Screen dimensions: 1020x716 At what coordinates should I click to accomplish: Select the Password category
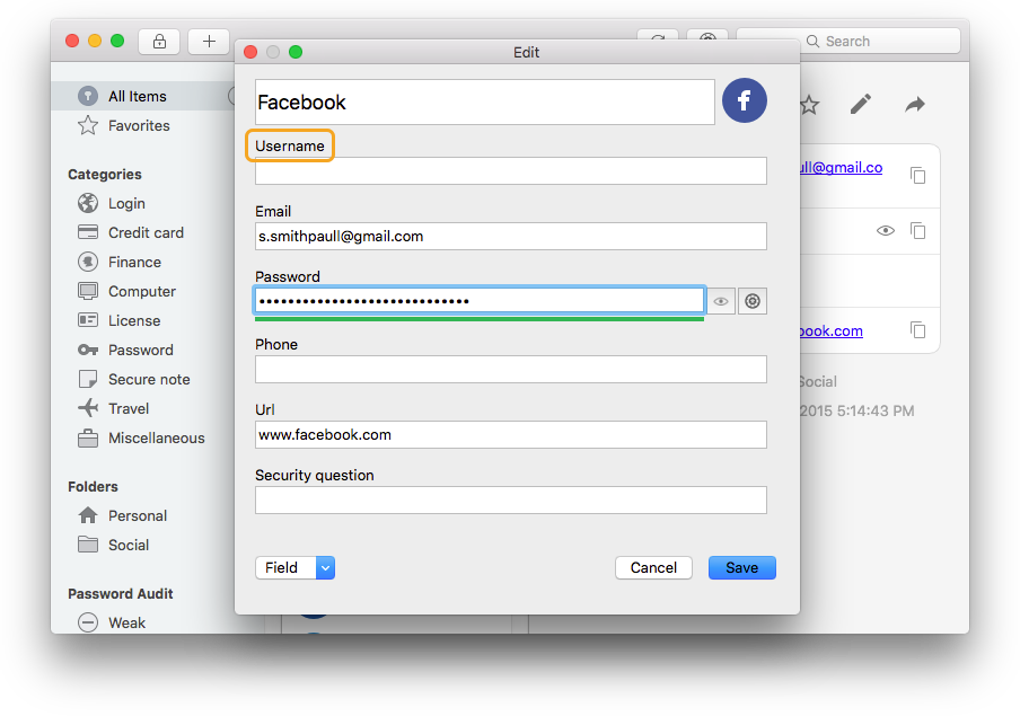click(141, 350)
